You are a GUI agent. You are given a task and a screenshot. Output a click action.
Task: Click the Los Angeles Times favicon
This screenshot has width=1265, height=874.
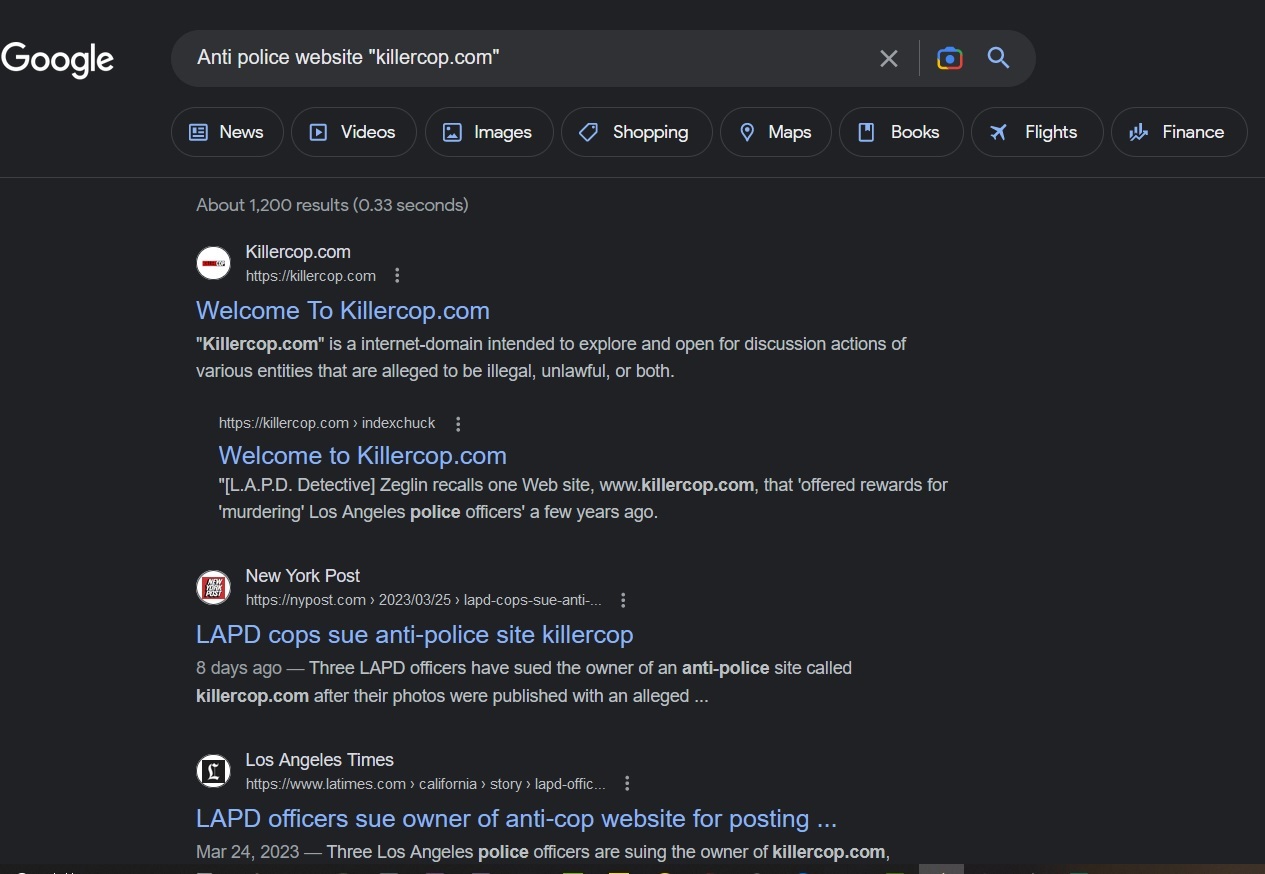pos(213,771)
